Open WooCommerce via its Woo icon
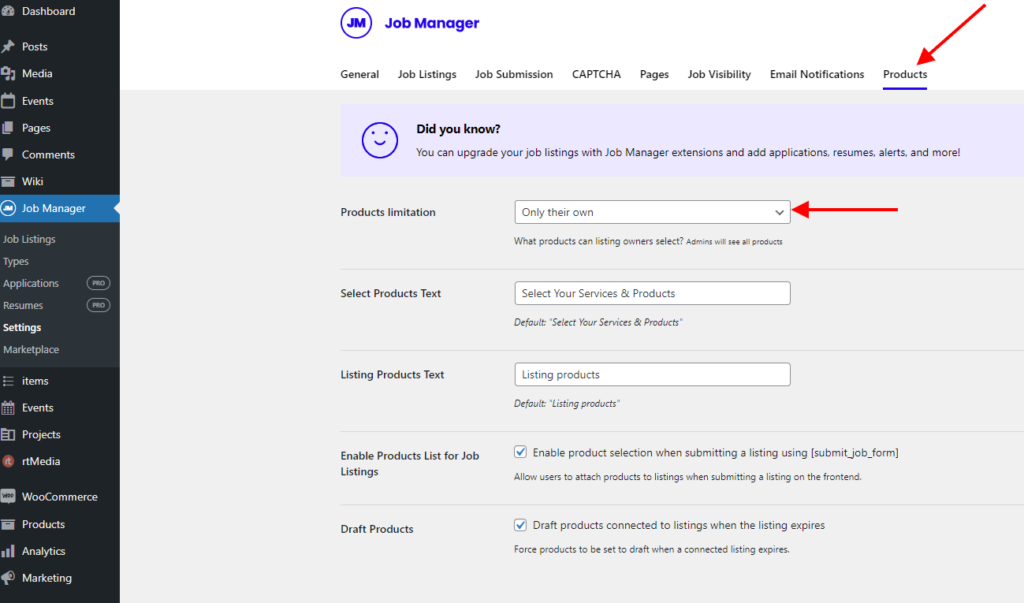 click(8, 497)
